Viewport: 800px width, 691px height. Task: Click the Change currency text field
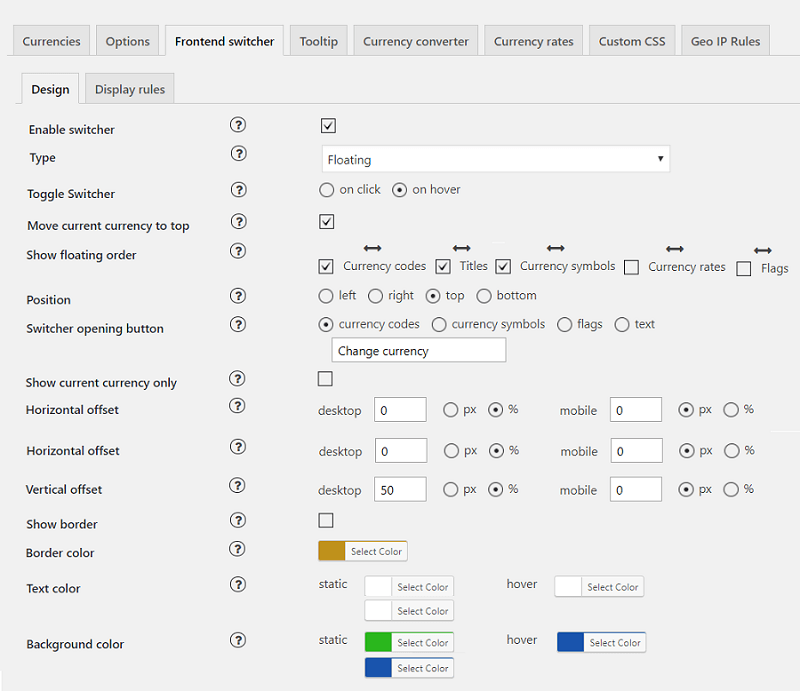[x=418, y=351]
